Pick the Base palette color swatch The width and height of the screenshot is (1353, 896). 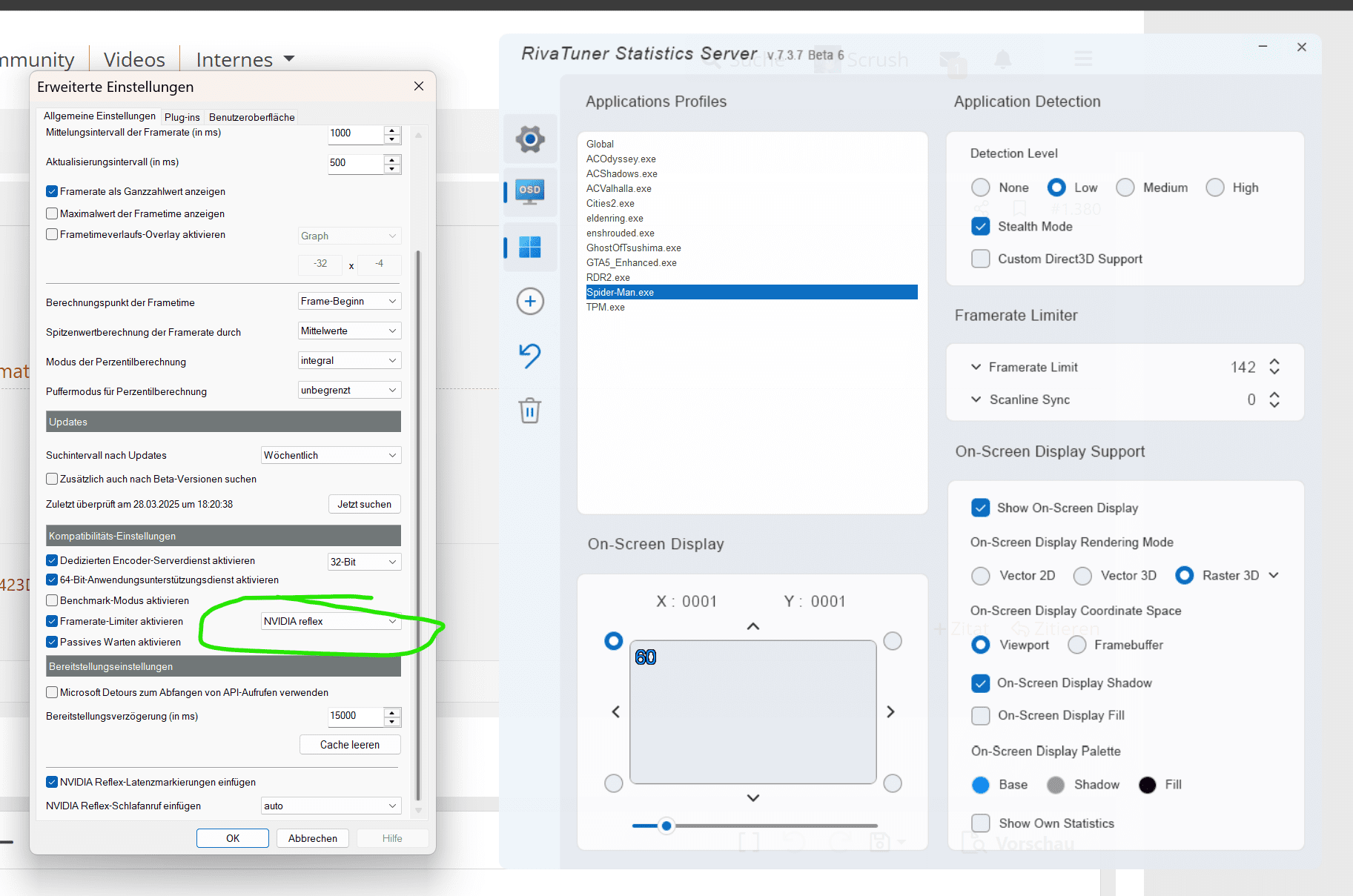pyautogui.click(x=981, y=785)
